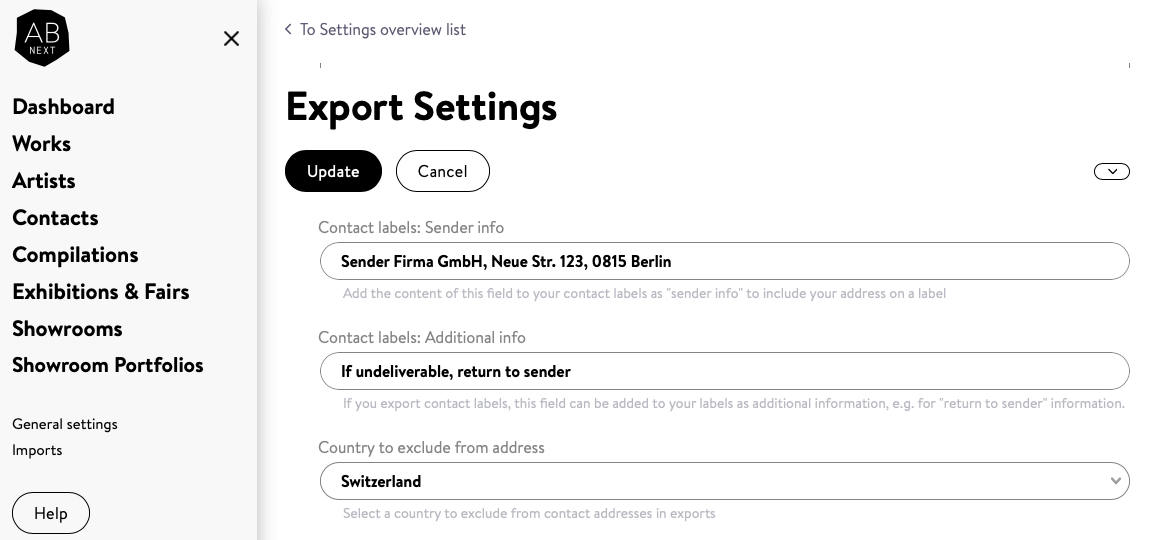Click the Update button

coord(333,171)
